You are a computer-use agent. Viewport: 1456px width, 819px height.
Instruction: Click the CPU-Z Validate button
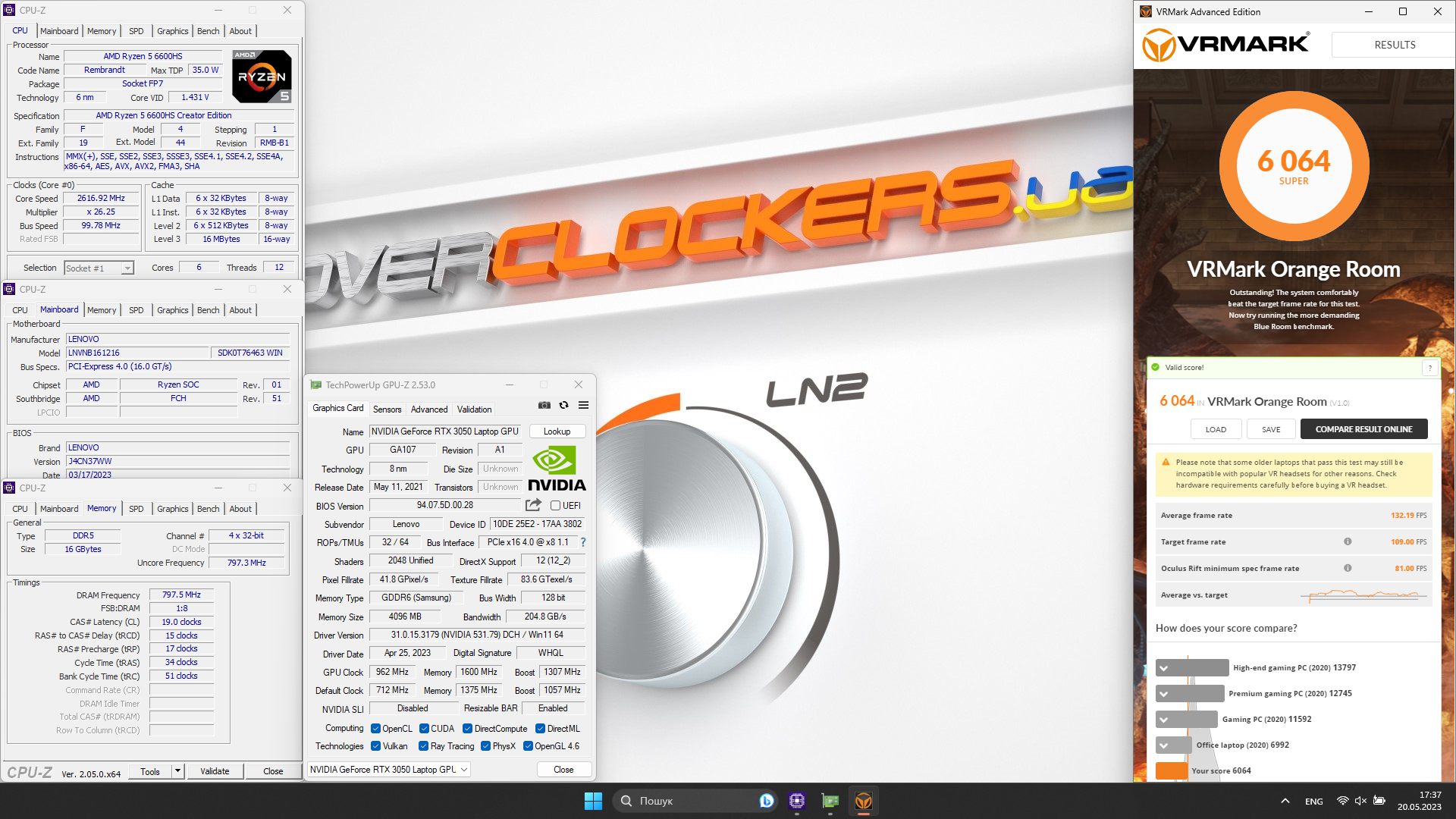point(215,771)
